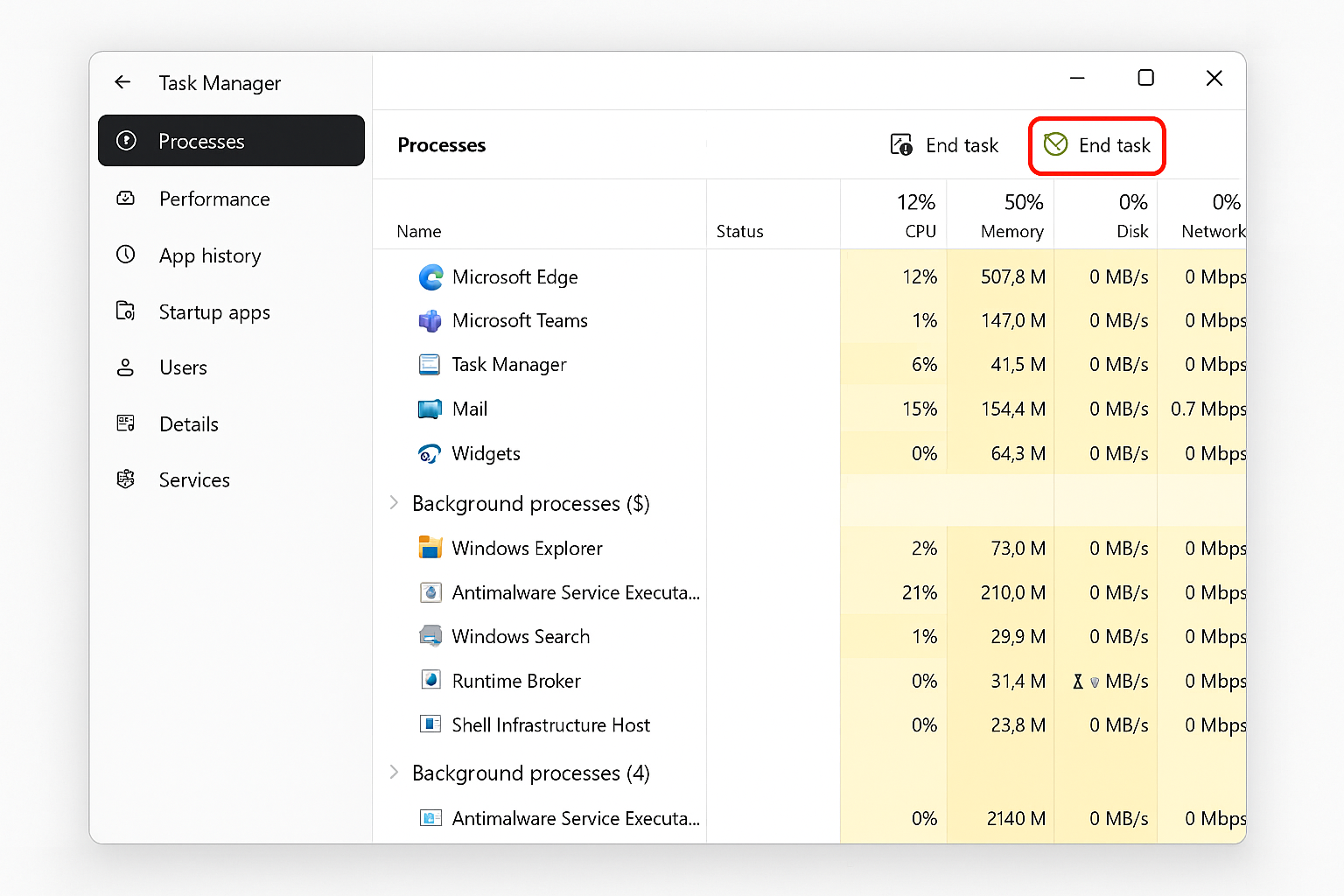The height and width of the screenshot is (896, 1344).
Task: Sort by the Status column header
Action: click(x=739, y=232)
